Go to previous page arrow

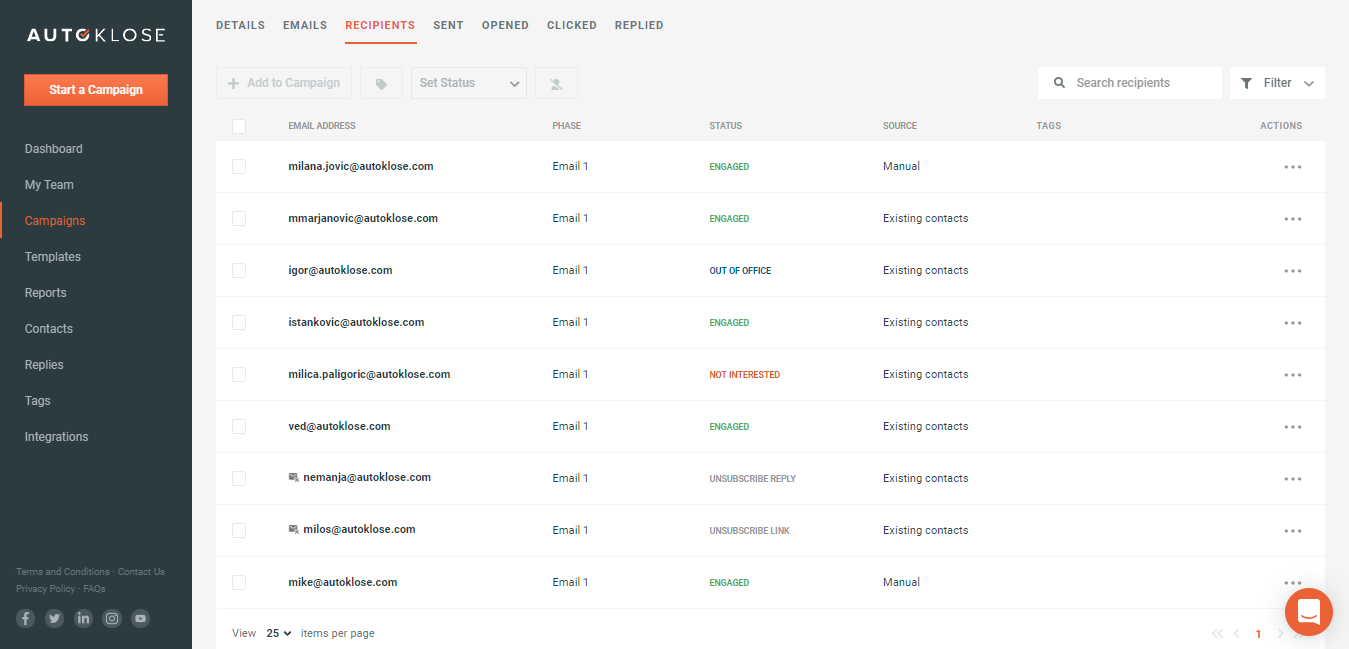point(1237,633)
